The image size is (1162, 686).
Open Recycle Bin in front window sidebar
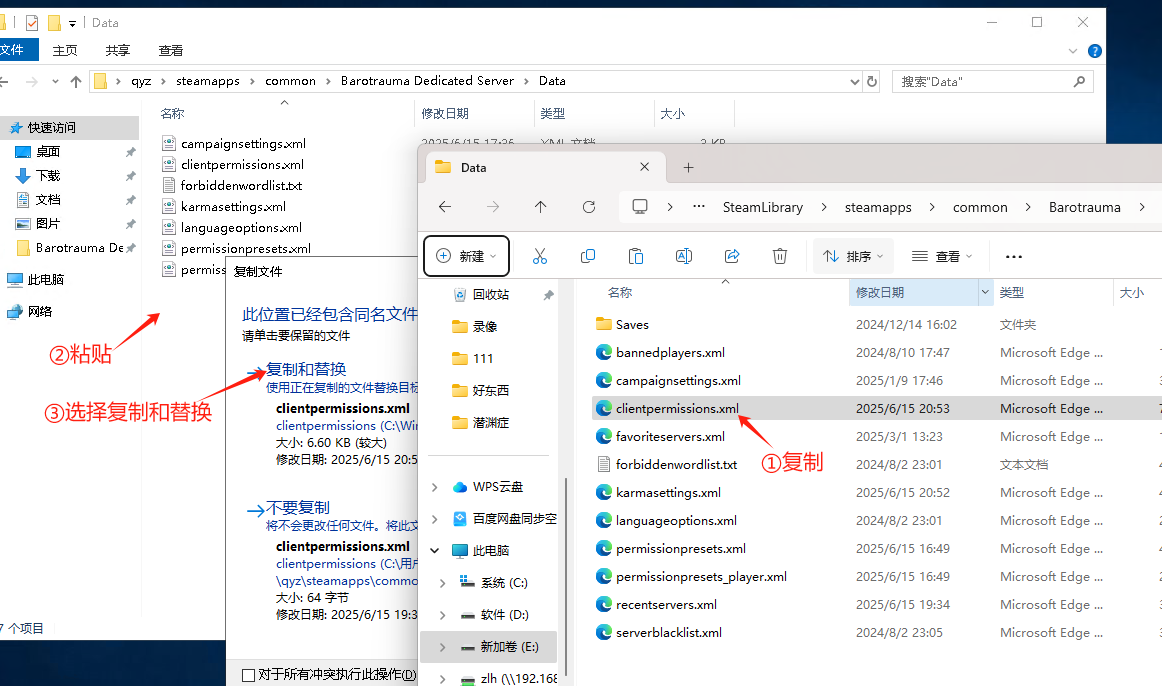(490, 294)
